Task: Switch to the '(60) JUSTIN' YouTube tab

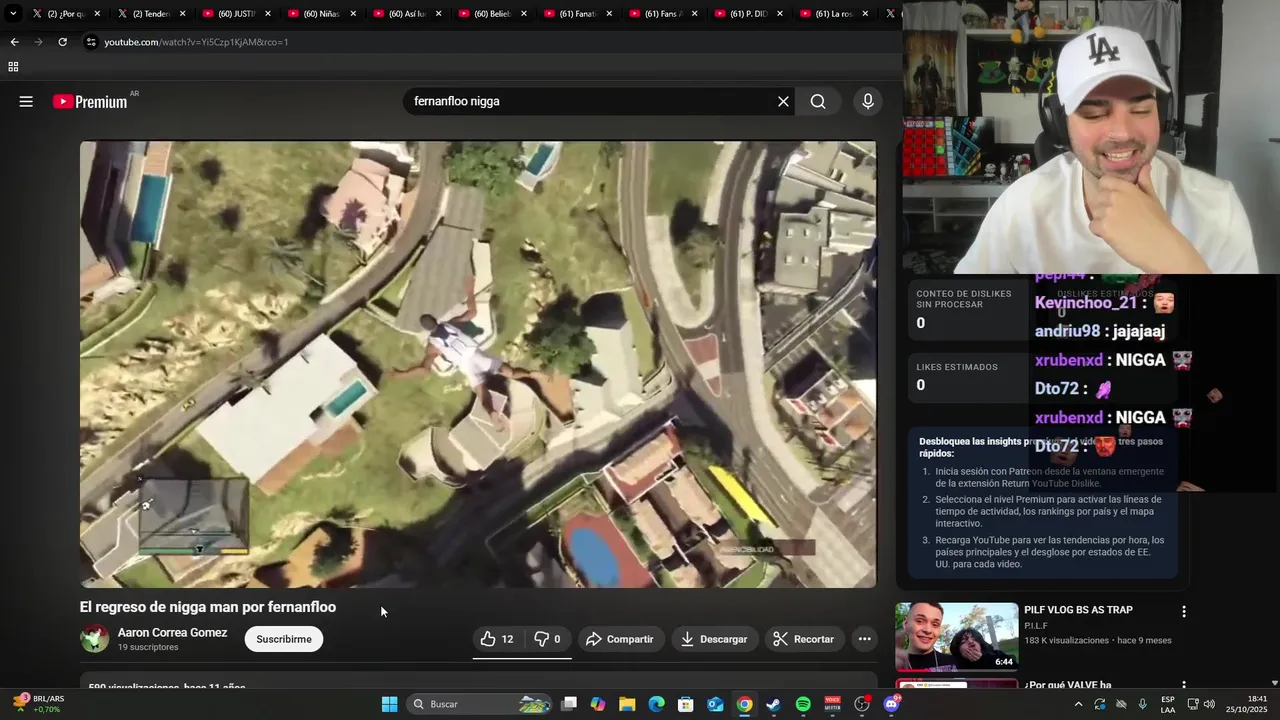Action: tap(237, 14)
